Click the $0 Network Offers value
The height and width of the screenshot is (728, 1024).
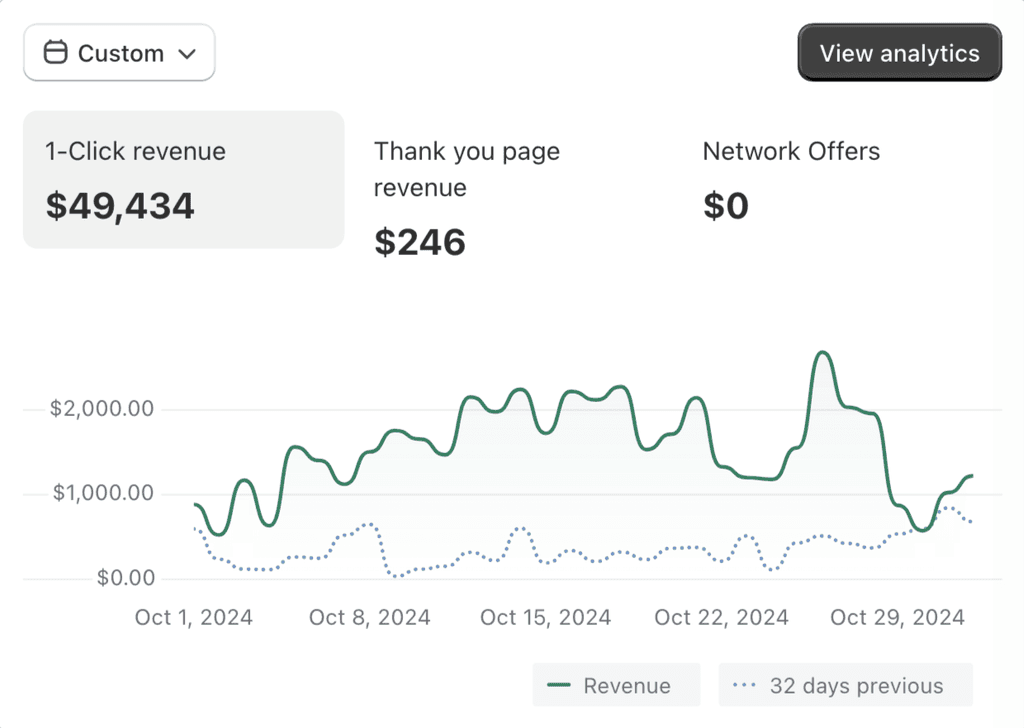tap(726, 206)
